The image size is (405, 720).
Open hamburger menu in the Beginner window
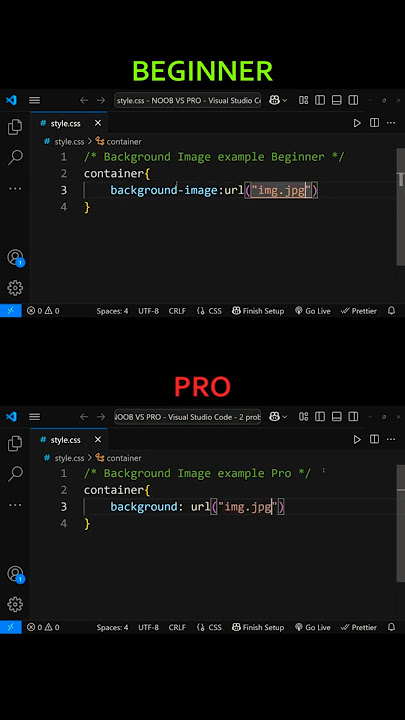[34, 100]
